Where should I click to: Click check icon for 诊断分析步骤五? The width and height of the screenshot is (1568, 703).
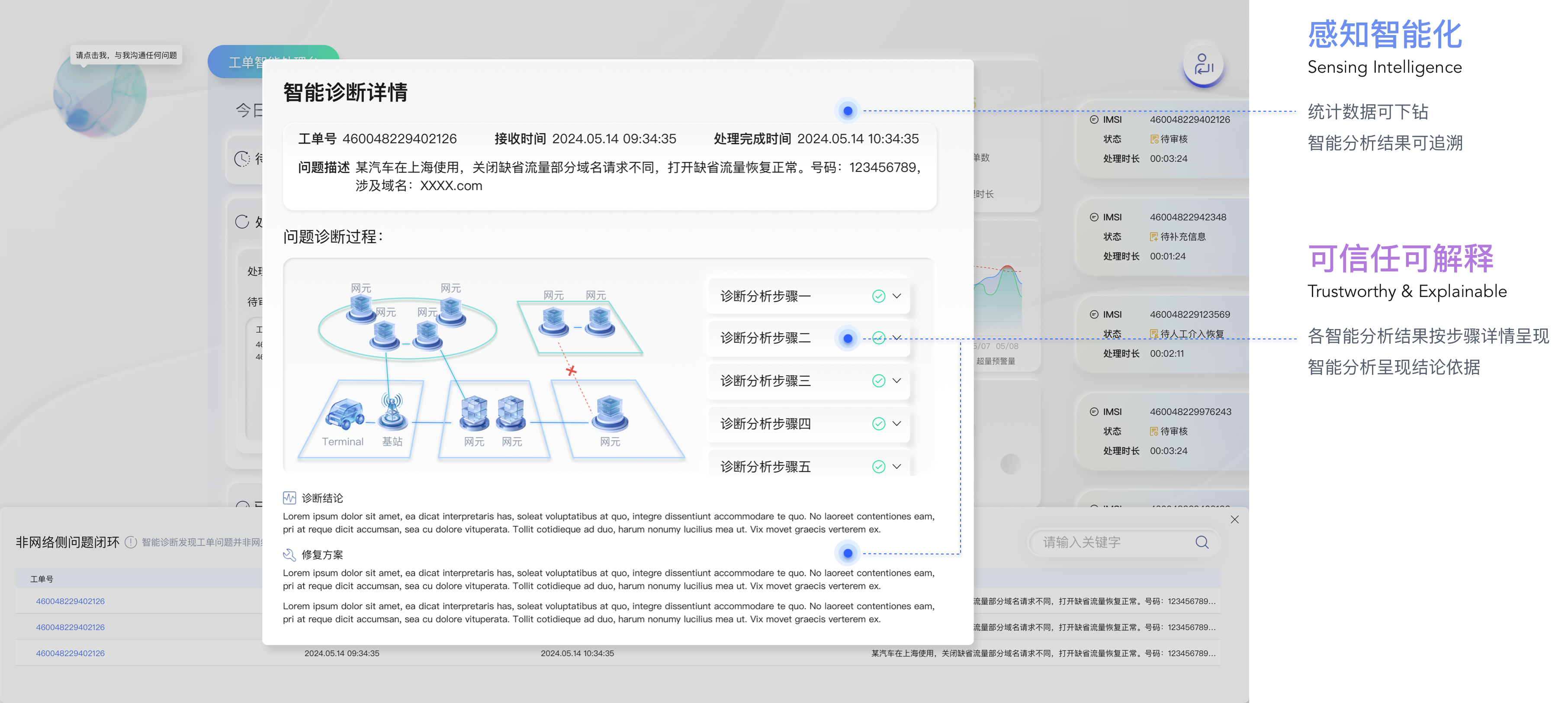tap(878, 467)
